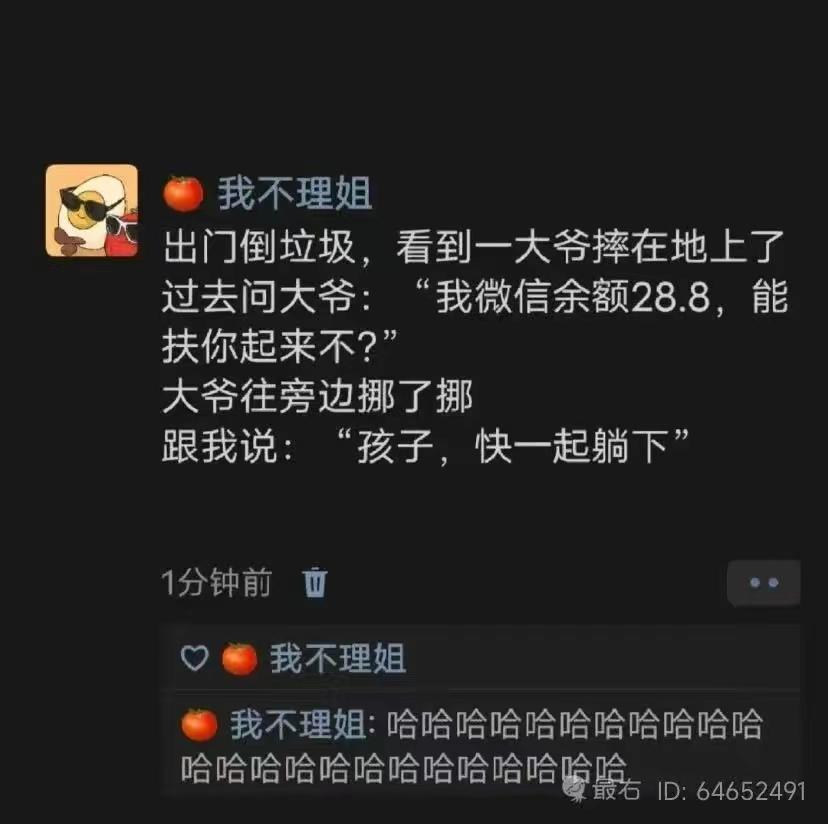Open 我不理姐 in the likes row
The image size is (828, 824).
click(338, 659)
